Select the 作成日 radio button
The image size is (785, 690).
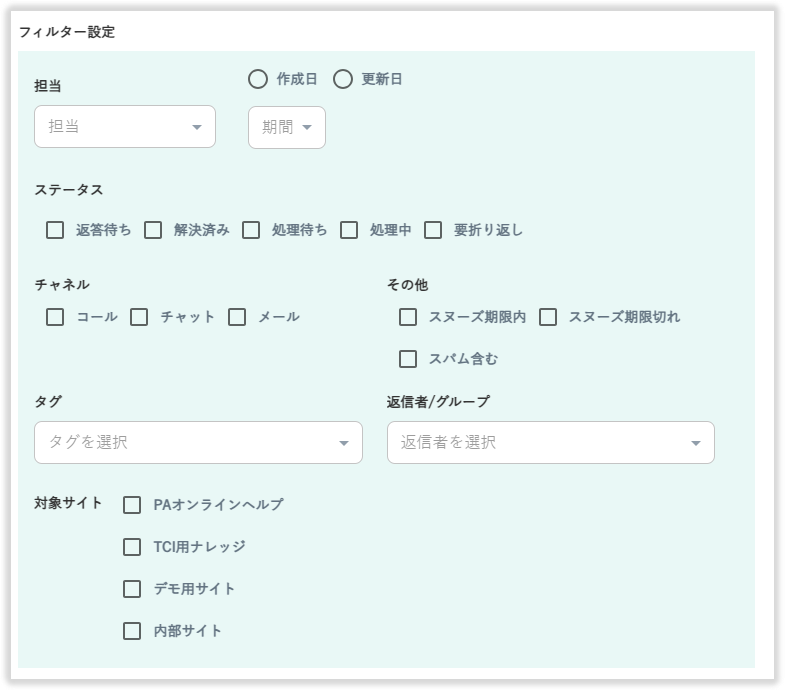258,79
